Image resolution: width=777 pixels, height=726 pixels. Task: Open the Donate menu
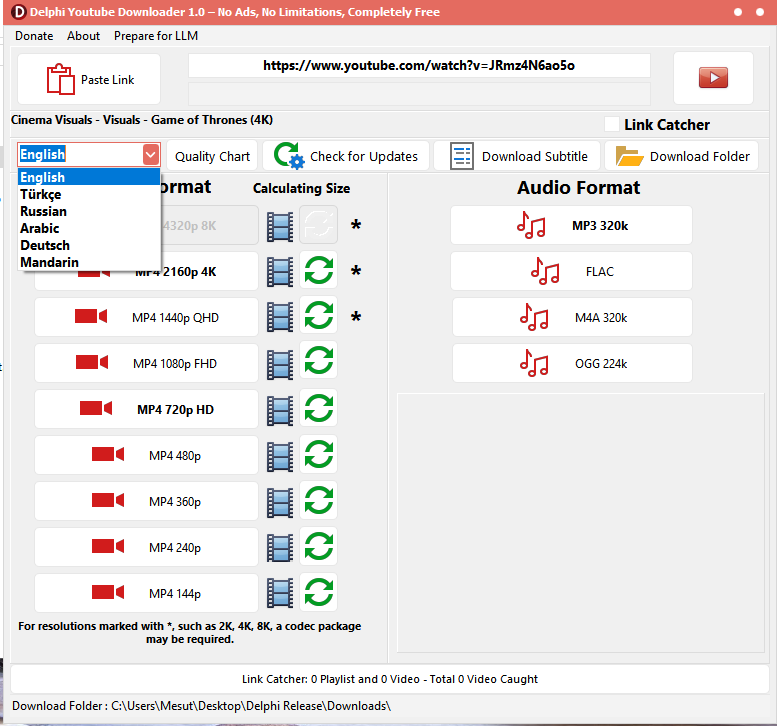coord(34,36)
